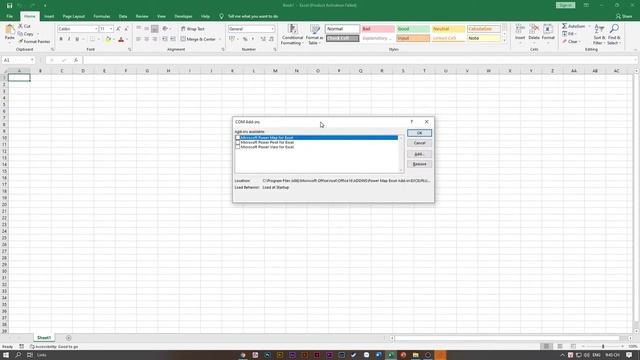Click Cancel in the COM Add-ins dialog

coord(419,143)
